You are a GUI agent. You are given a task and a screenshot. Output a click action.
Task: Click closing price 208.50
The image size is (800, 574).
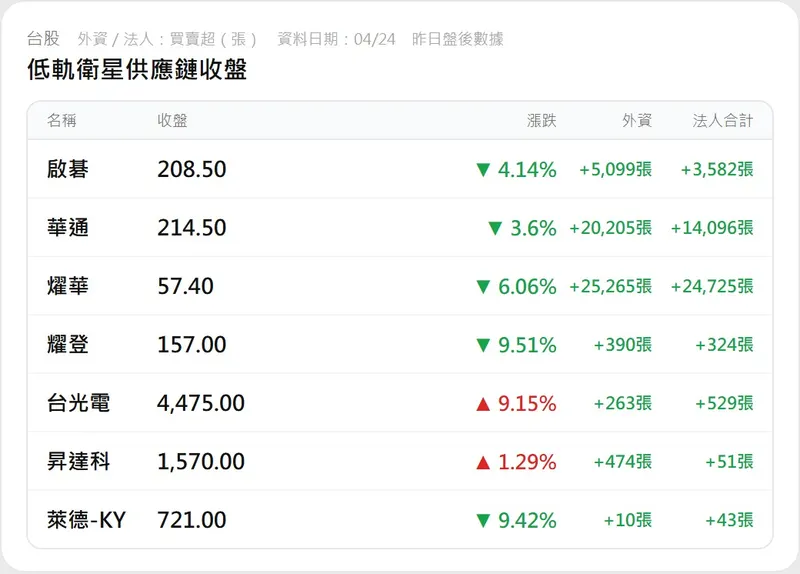[192, 169]
